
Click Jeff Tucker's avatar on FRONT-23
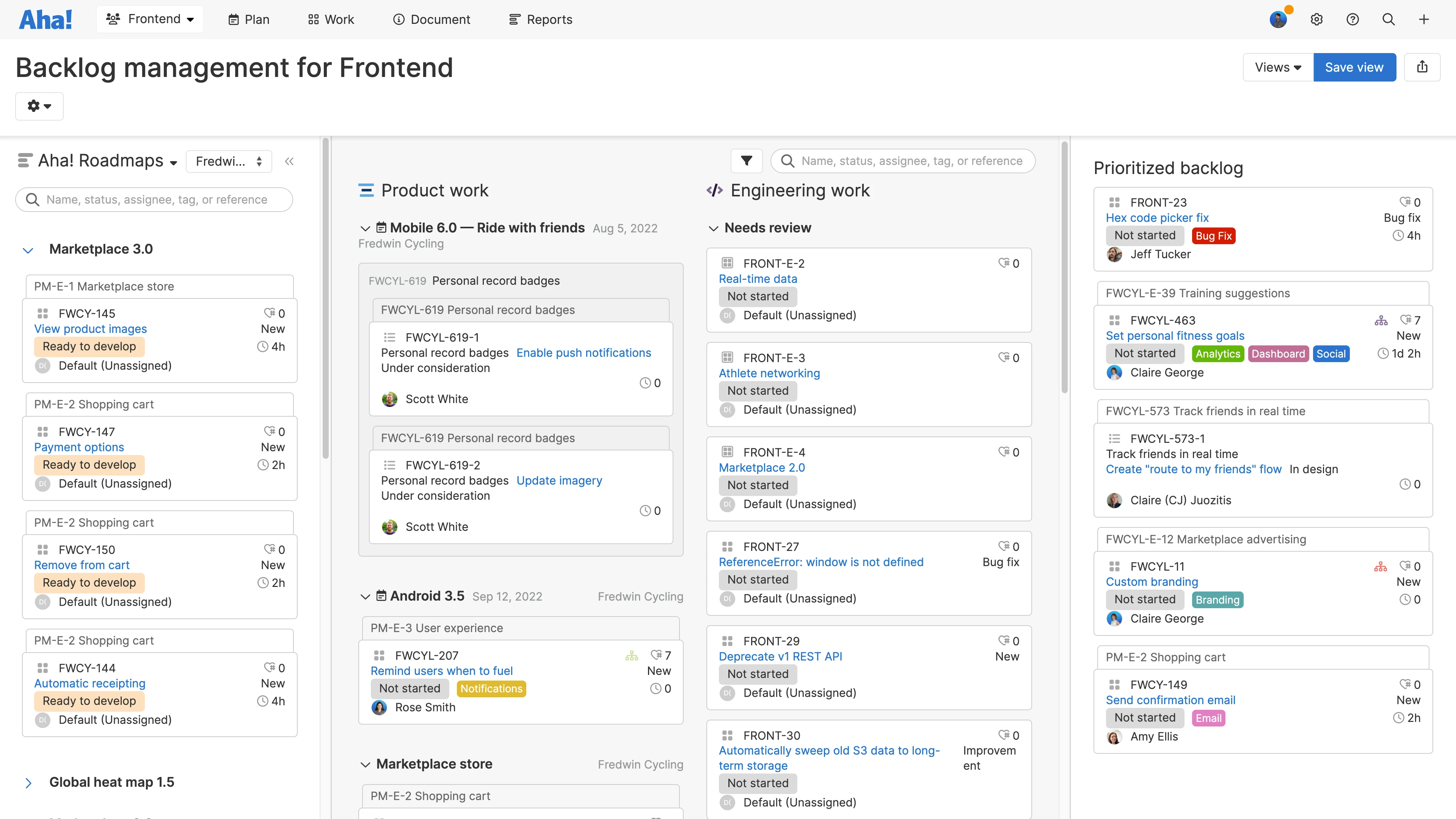pyautogui.click(x=1114, y=254)
